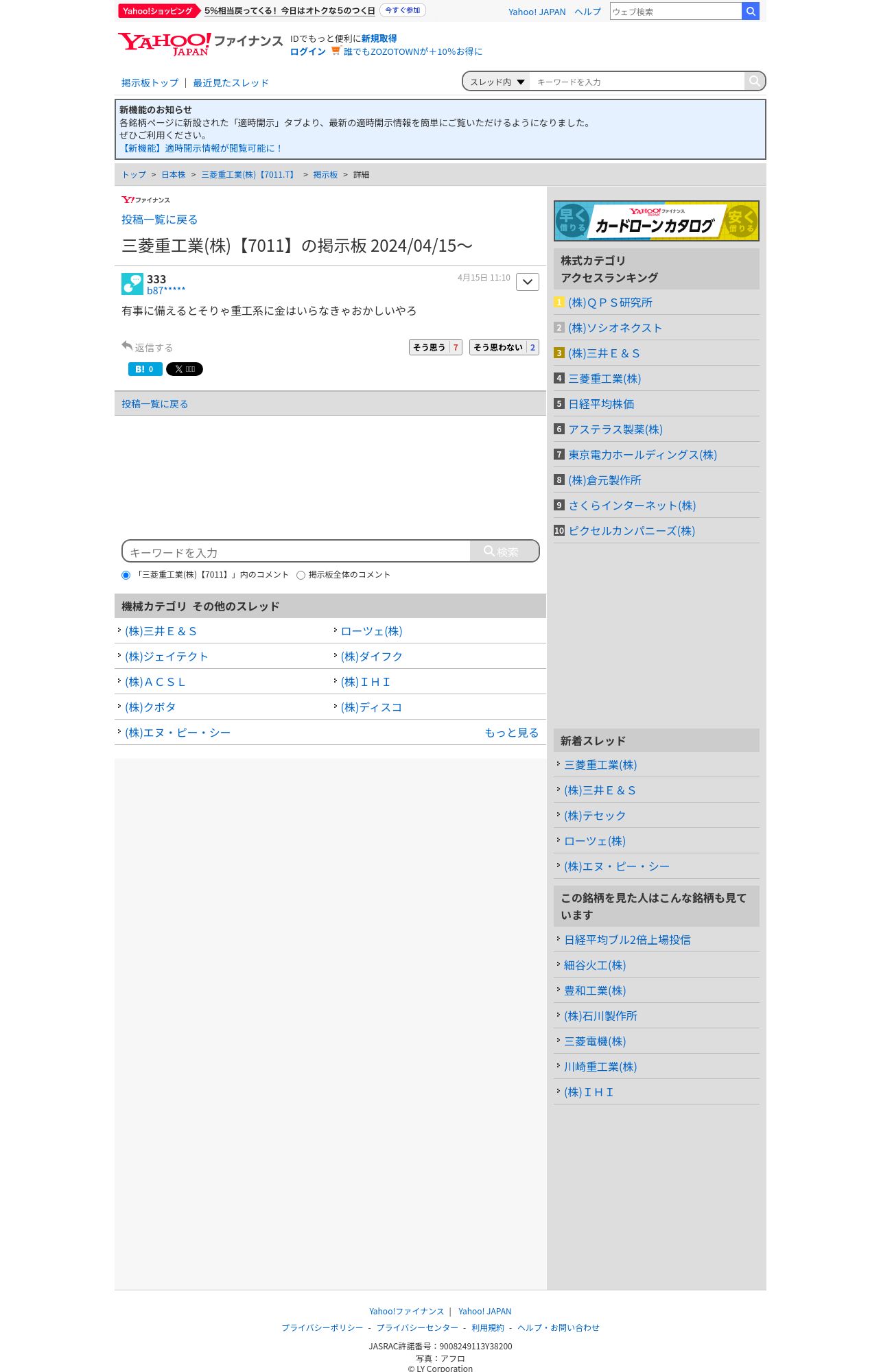This screenshot has height=1372, width=881.
Task: Open 細谷火工(株) link
Action: coord(595,965)
